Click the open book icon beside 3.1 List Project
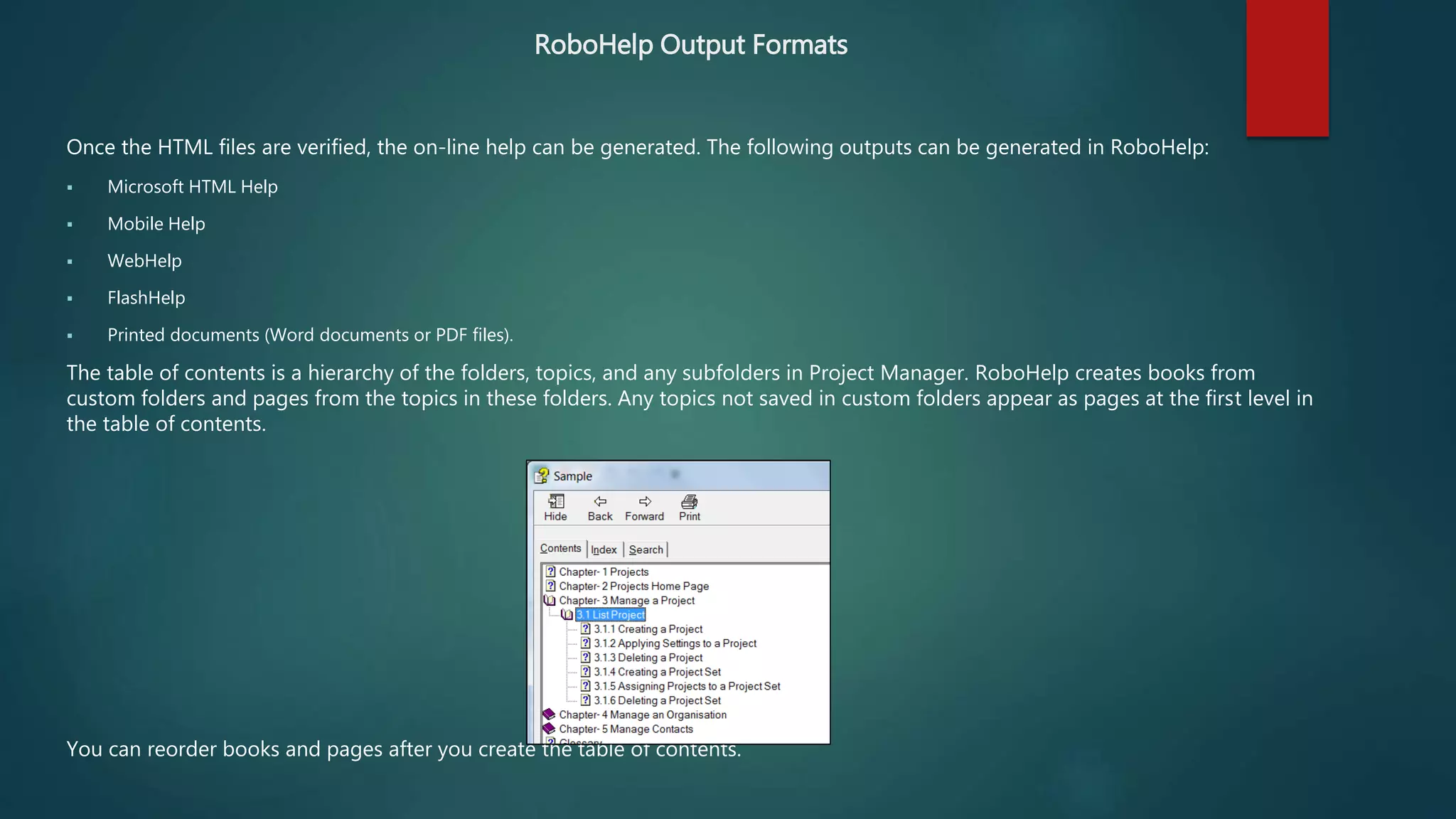The height and width of the screenshot is (819, 1456). pyautogui.click(x=567, y=614)
